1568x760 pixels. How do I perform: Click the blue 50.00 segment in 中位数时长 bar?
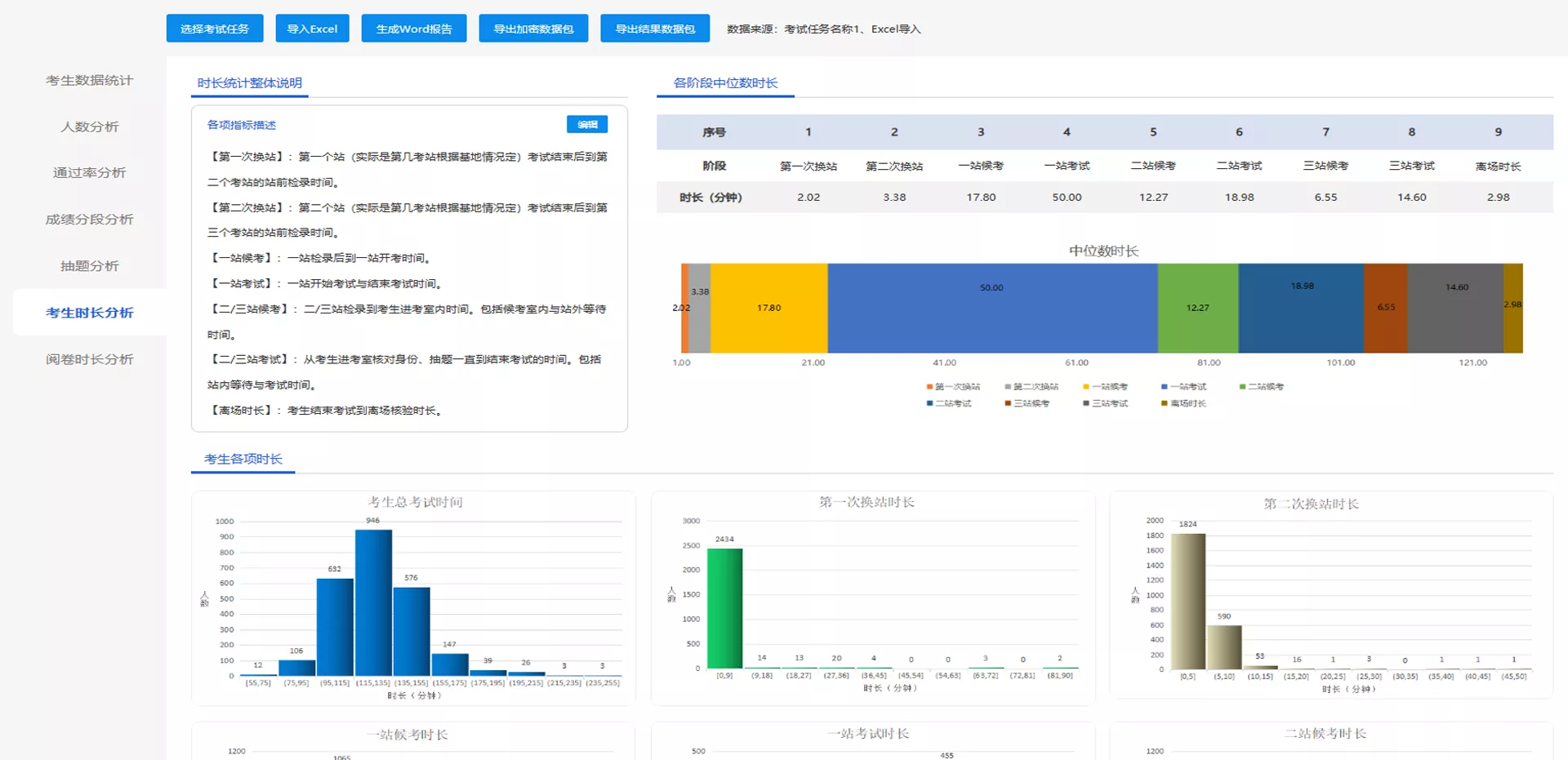992,308
